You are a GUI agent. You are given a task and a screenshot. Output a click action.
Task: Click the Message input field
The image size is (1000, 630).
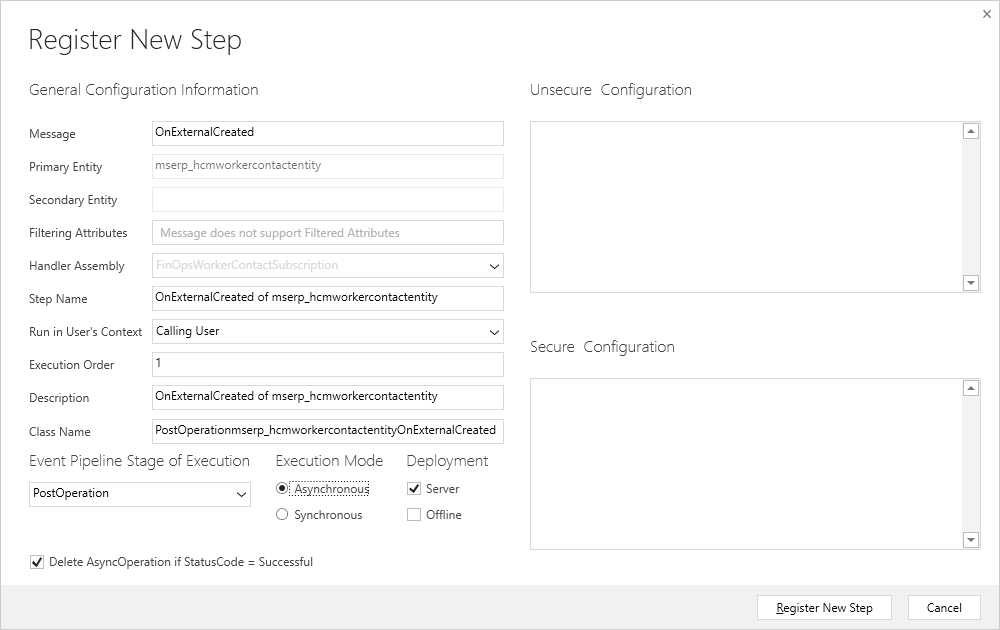(x=327, y=133)
